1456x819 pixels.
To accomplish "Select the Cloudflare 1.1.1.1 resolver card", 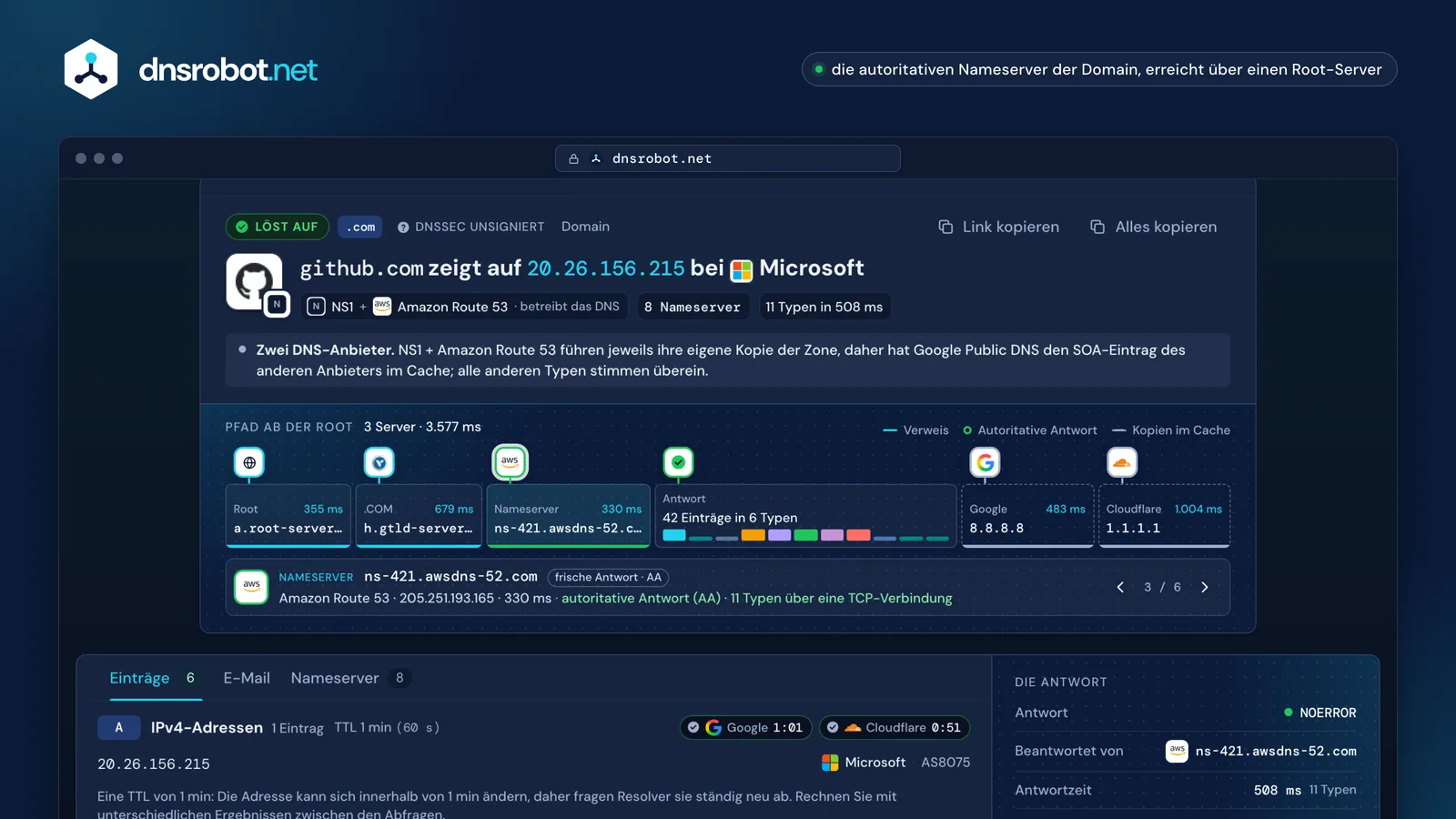I will (x=1165, y=516).
